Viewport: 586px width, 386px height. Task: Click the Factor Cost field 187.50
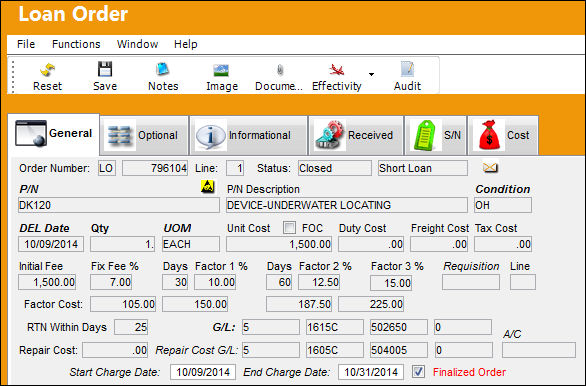299,304
